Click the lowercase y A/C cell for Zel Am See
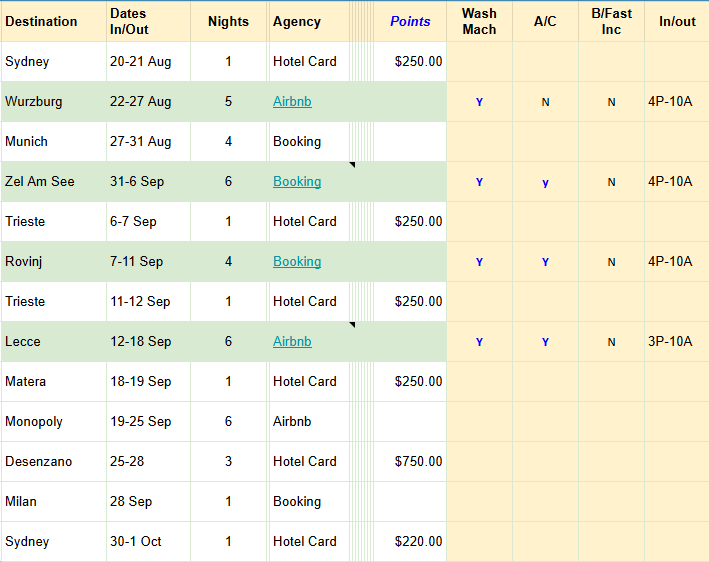Screen dimensions: 709x562 pos(545,182)
